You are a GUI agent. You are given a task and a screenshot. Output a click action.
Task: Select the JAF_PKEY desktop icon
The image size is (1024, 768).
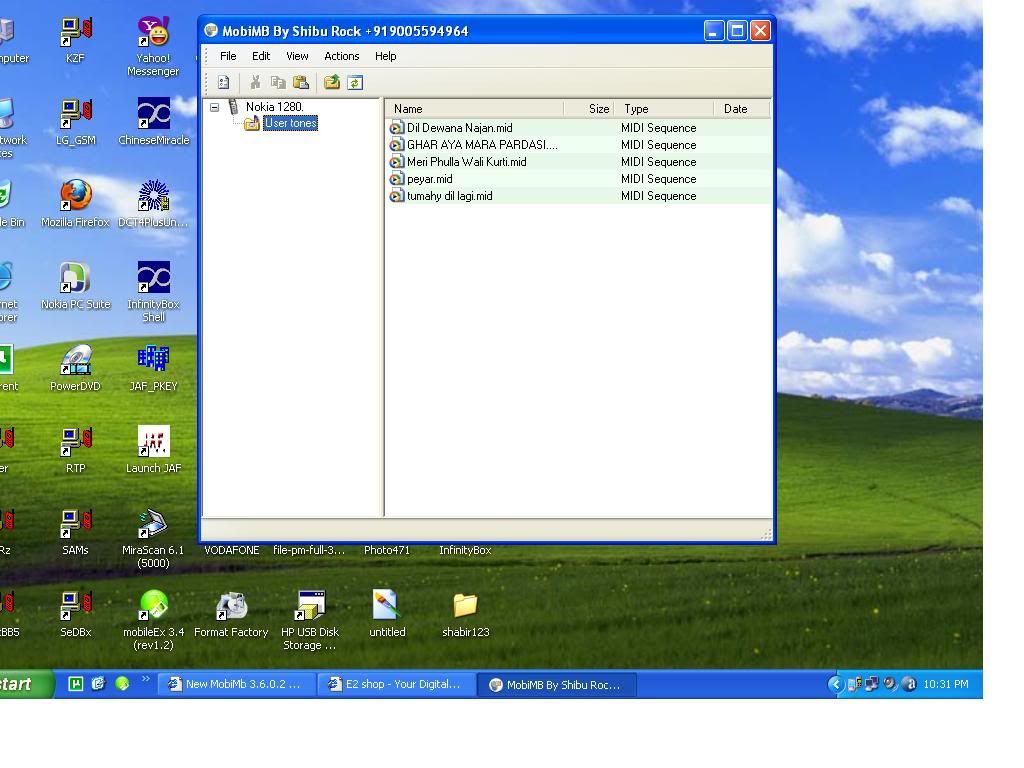153,368
